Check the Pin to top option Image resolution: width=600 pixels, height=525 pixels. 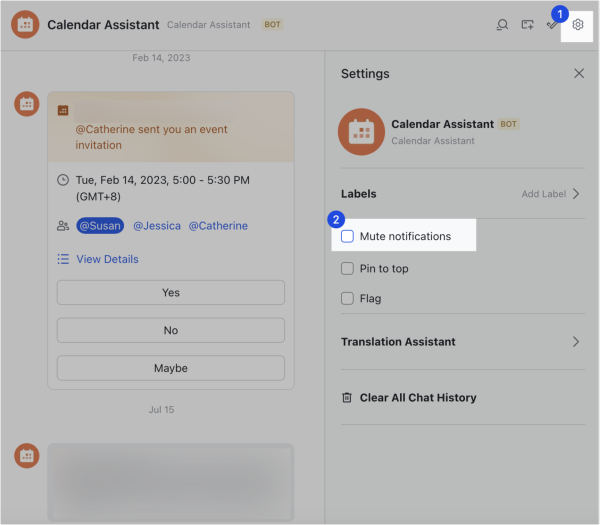347,268
